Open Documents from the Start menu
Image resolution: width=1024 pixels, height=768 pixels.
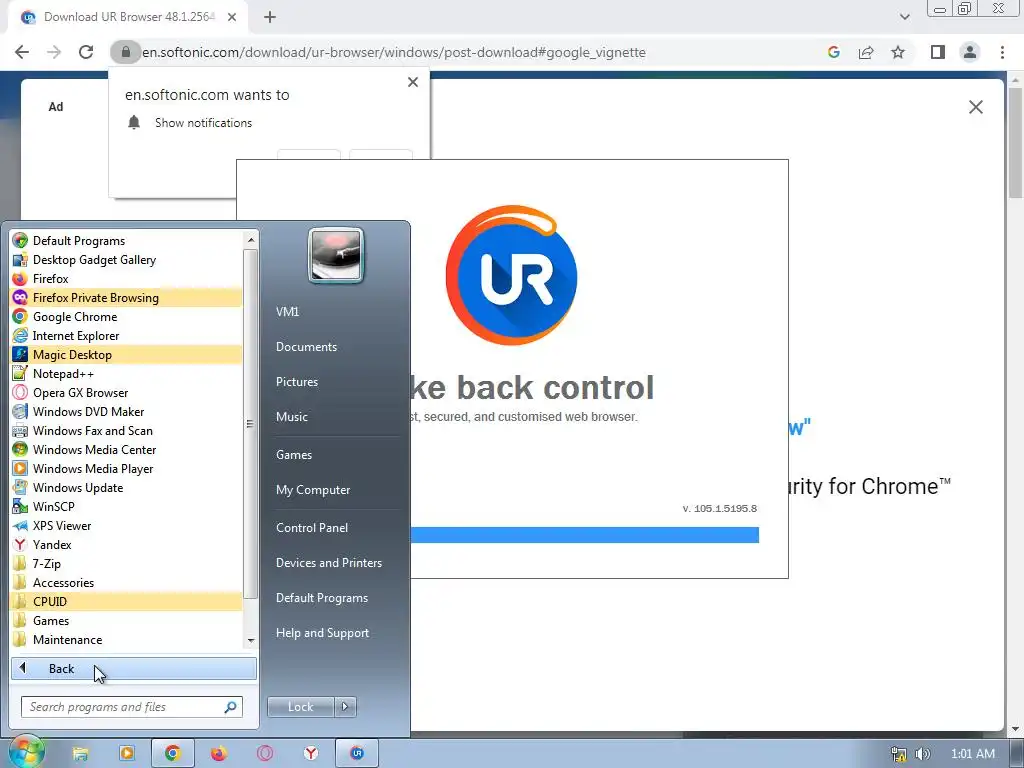coord(306,347)
